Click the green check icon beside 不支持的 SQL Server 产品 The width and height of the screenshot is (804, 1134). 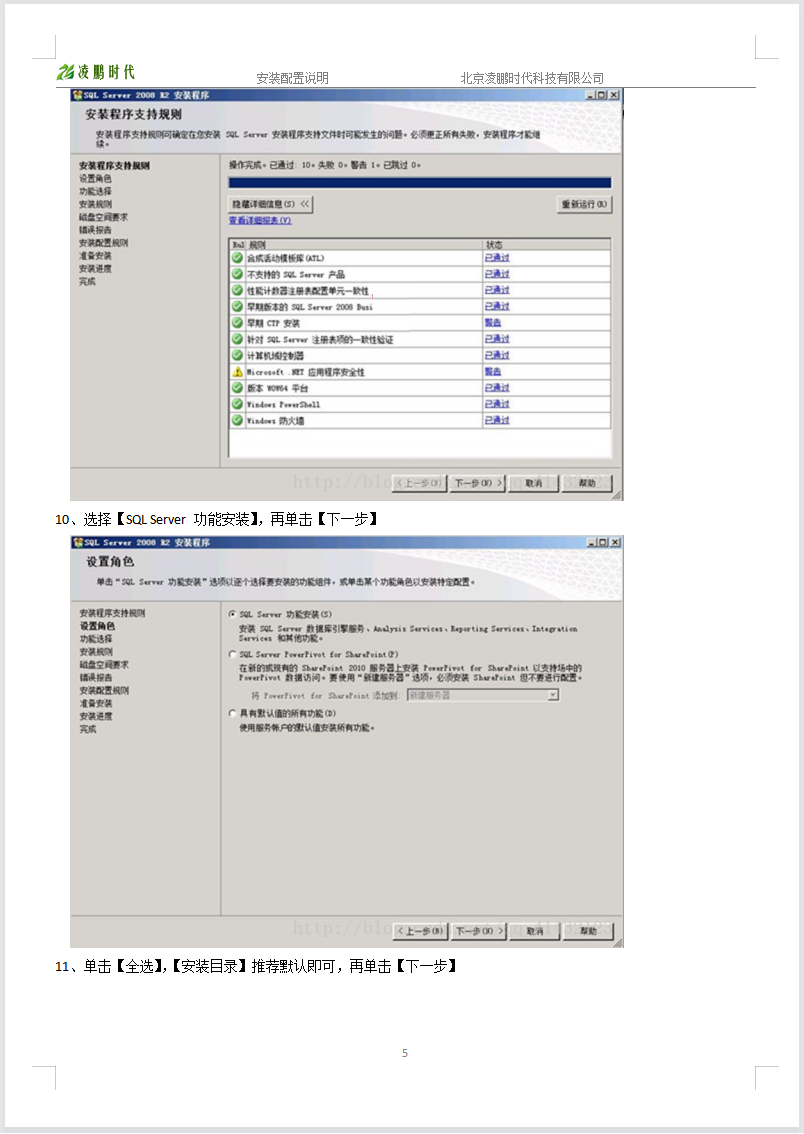pyautogui.click(x=237, y=274)
